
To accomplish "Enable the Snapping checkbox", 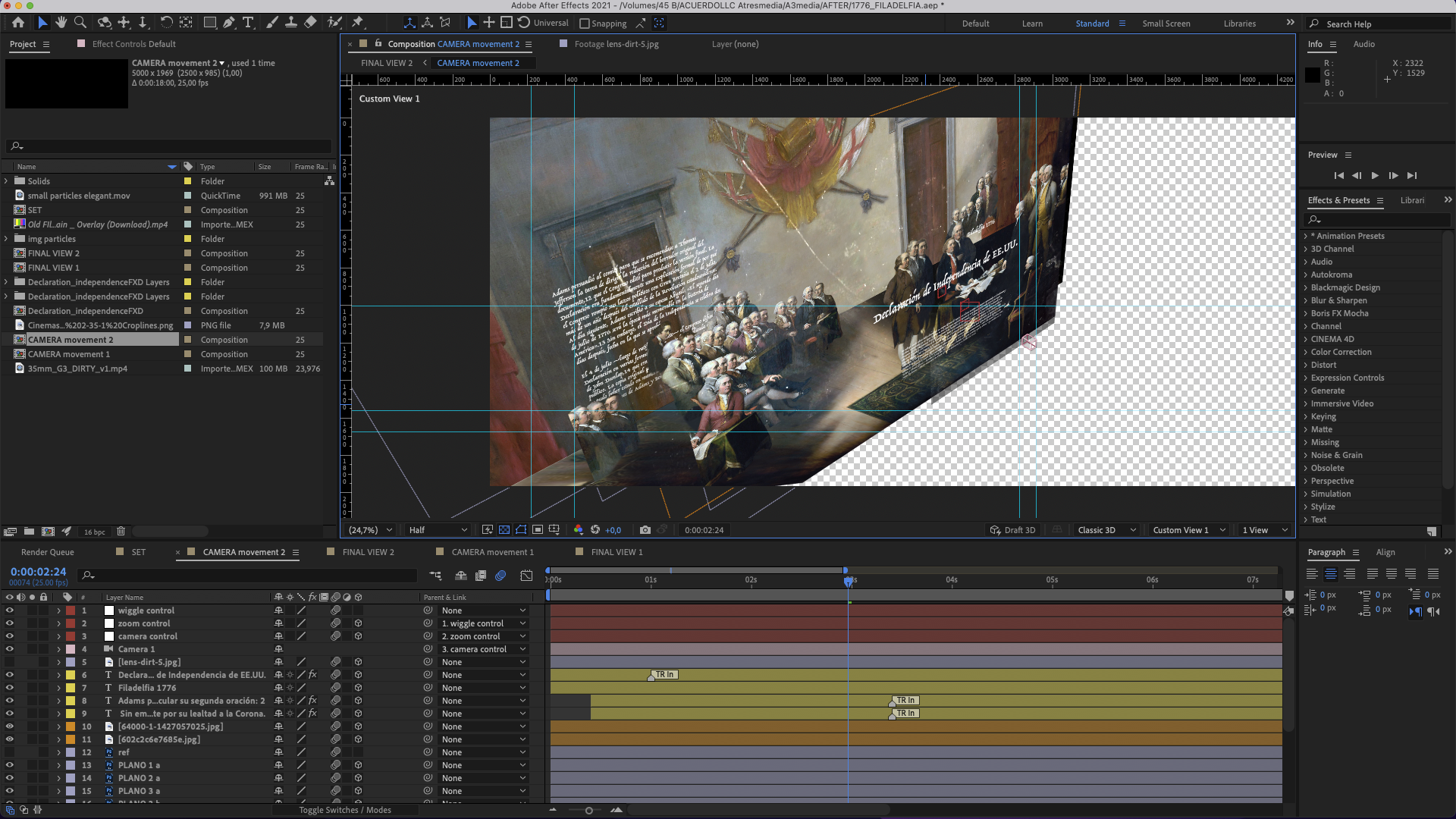I will 585,24.
